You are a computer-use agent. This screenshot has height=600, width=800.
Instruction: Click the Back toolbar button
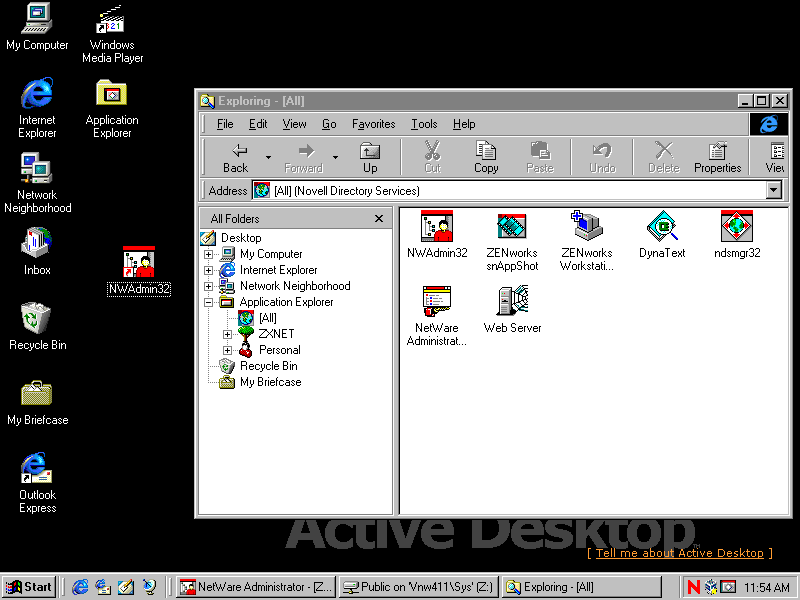coord(236,158)
